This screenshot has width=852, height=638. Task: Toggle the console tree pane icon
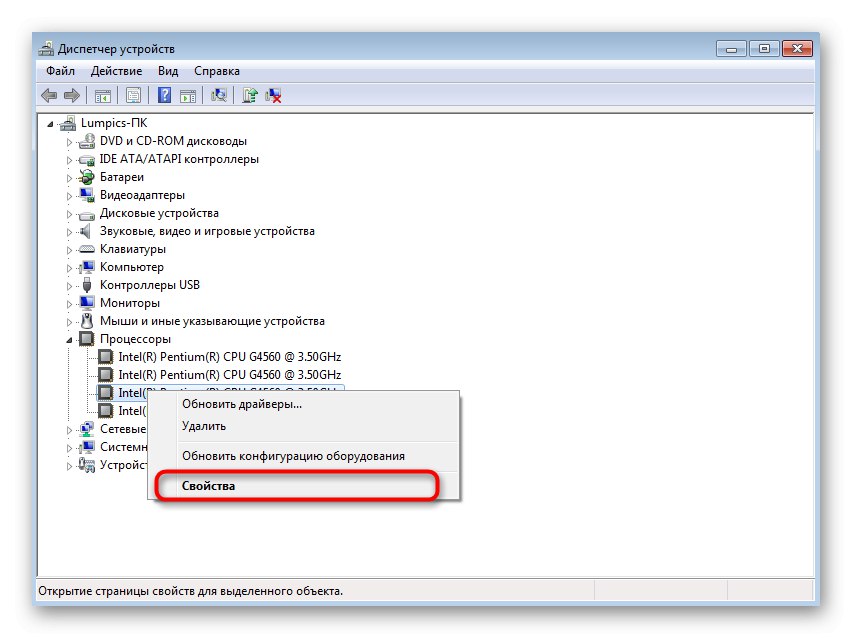pyautogui.click(x=103, y=95)
